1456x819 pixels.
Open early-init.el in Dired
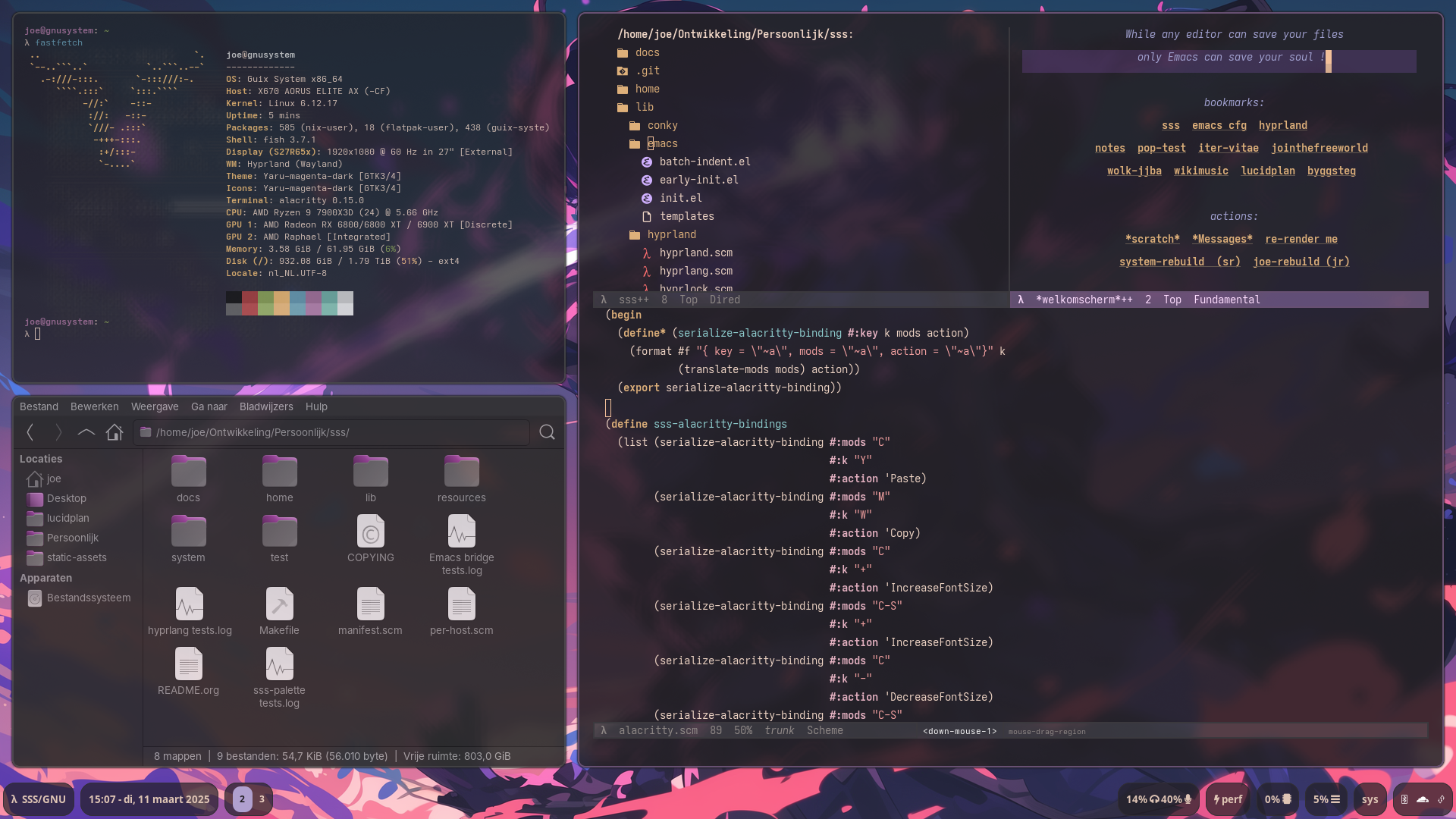pyautogui.click(x=698, y=180)
